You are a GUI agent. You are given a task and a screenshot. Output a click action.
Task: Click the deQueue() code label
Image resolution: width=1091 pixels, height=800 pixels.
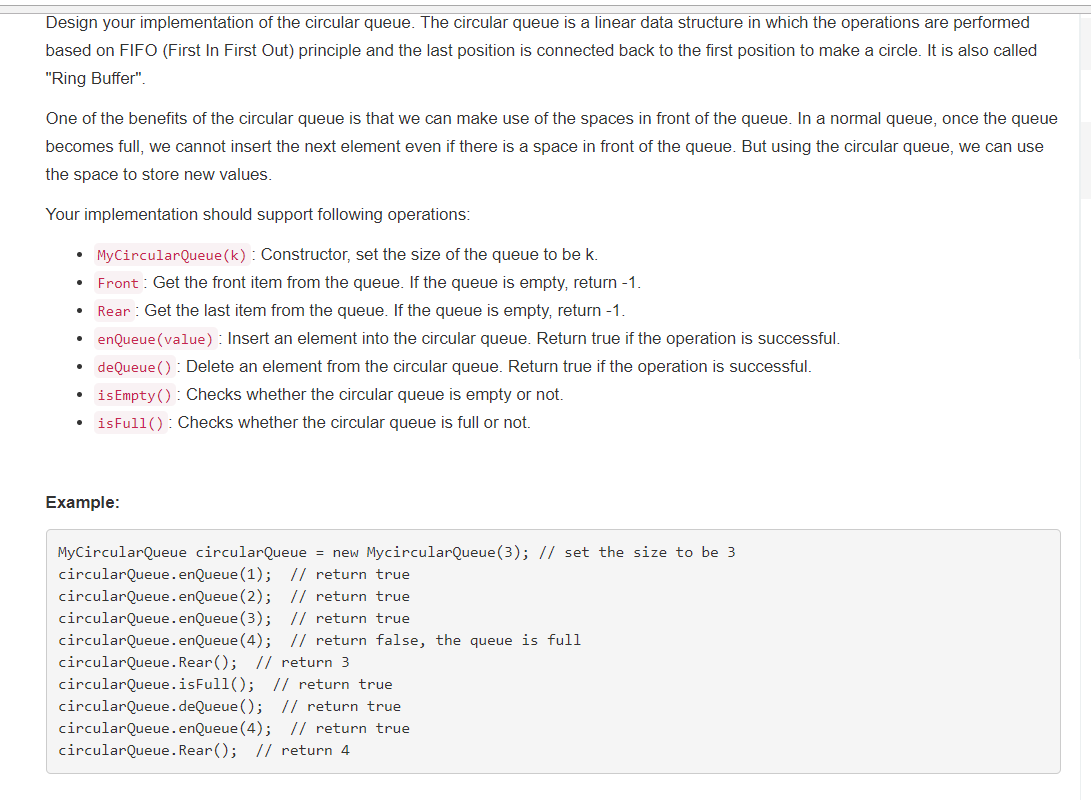134,367
